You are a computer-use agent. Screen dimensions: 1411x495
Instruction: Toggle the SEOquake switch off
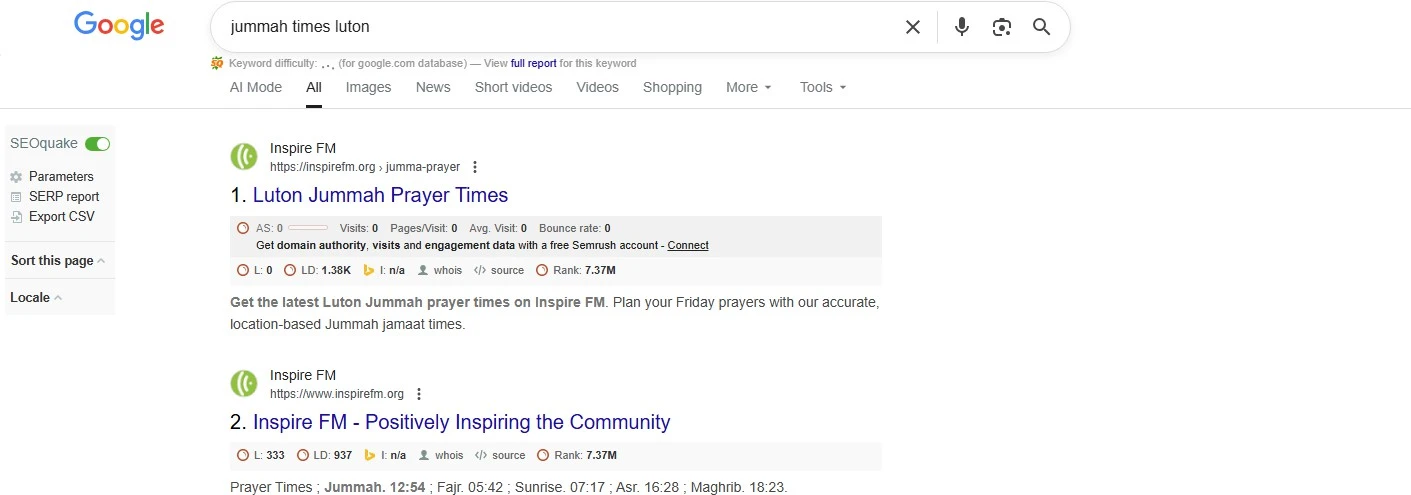tap(97, 144)
